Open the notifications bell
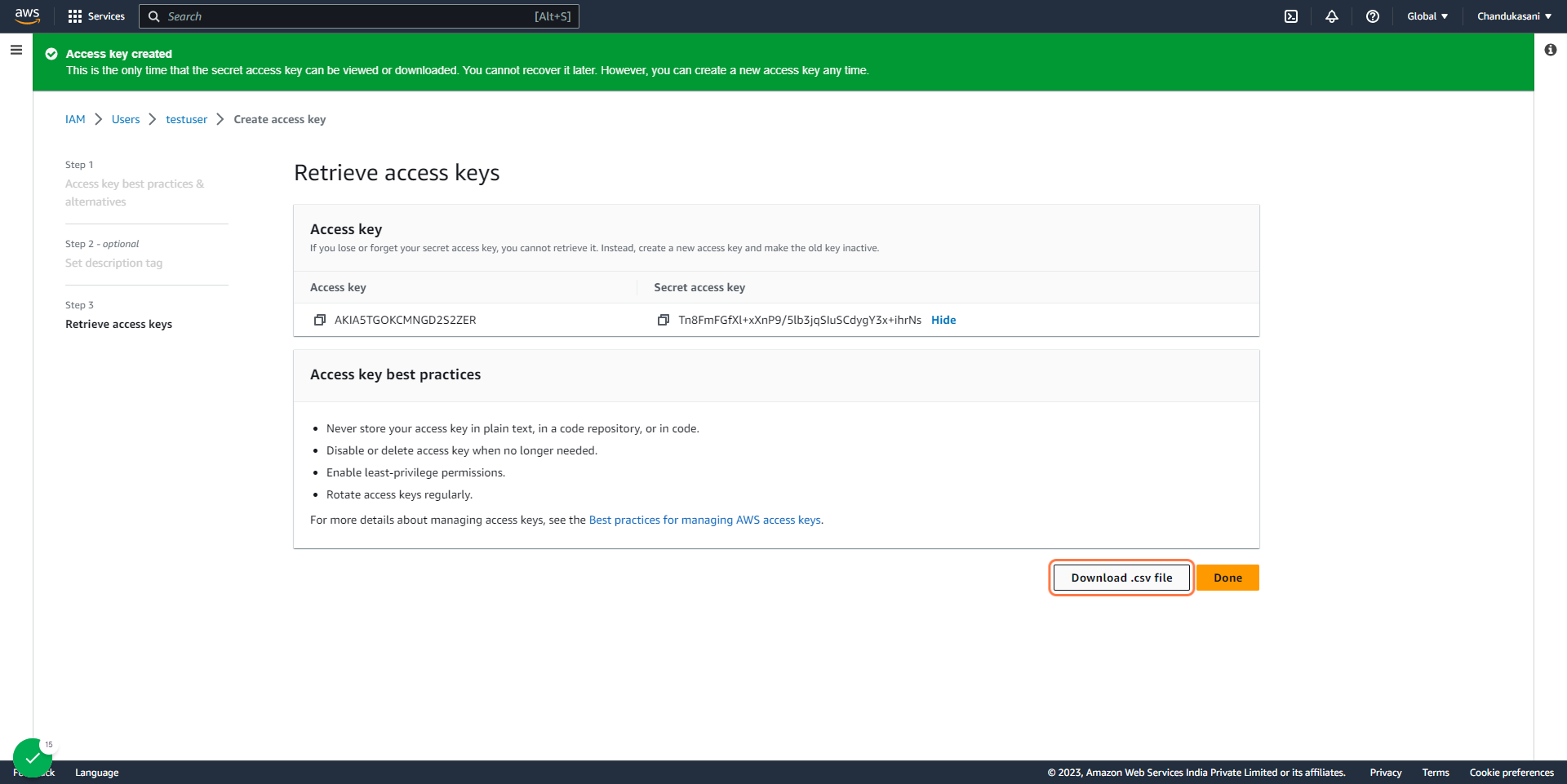The image size is (1567, 784). coord(1332,16)
